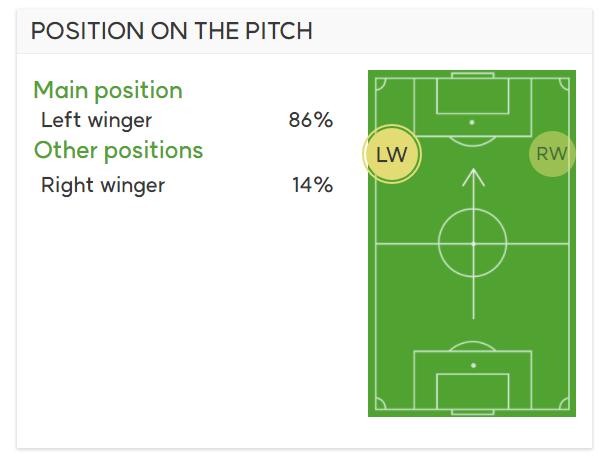This screenshot has width=605, height=456.
Task: Click the center circle of the pitch
Action: click(x=473, y=243)
